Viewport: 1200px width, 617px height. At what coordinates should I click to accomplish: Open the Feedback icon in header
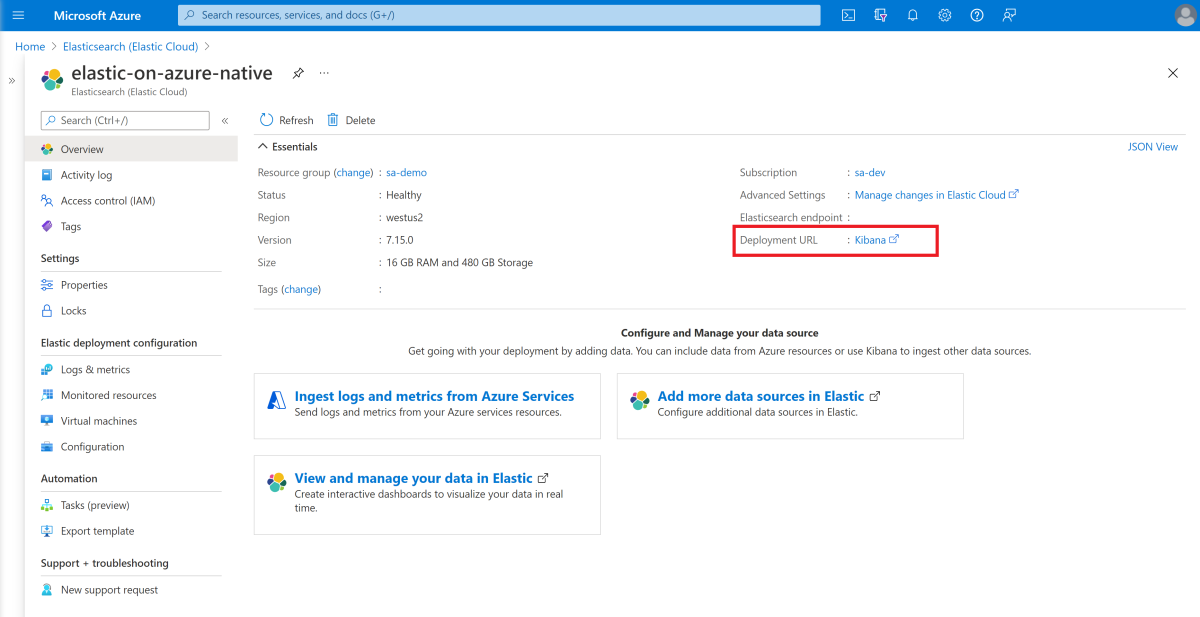pos(1009,15)
